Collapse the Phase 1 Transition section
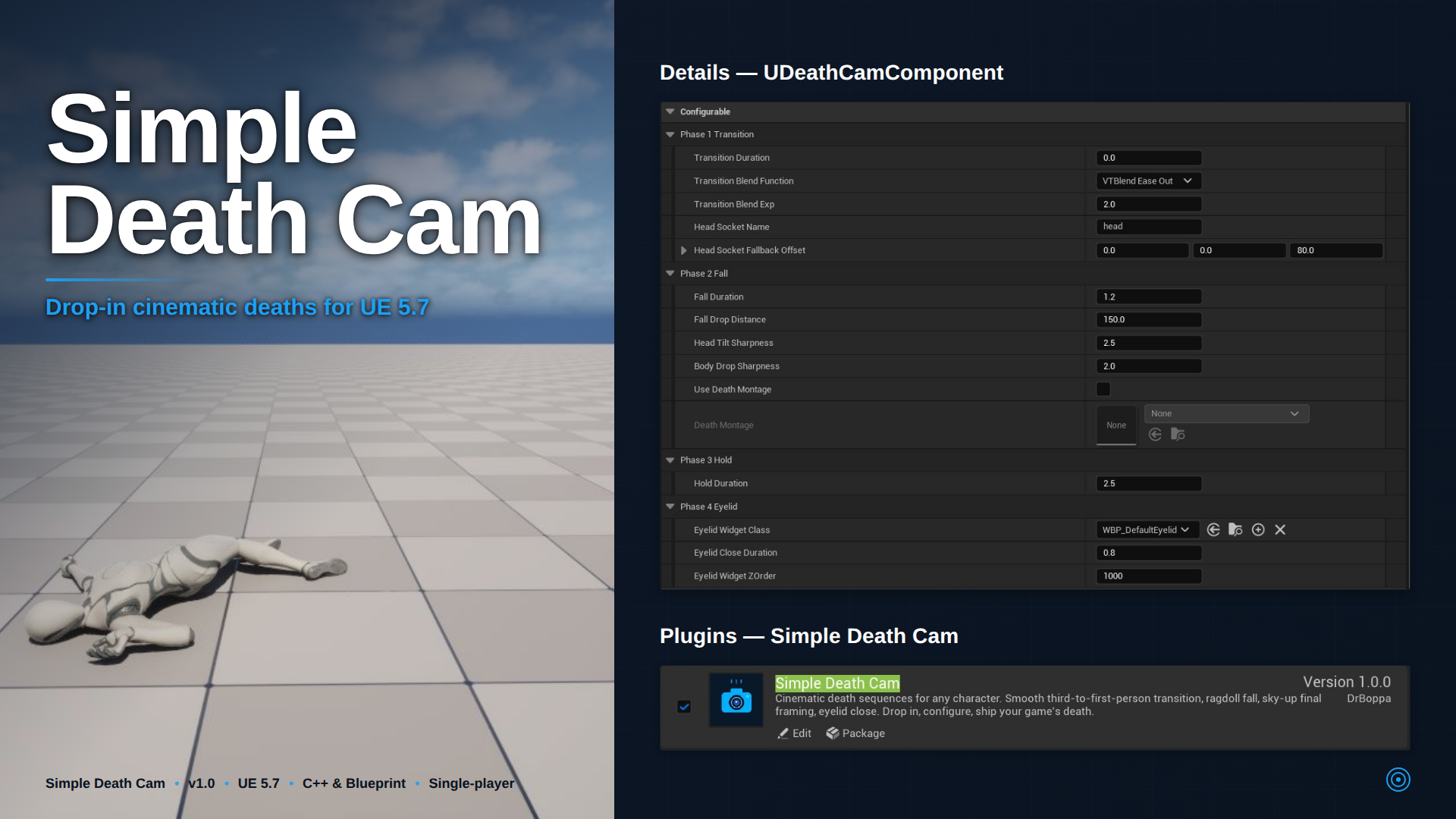This screenshot has width=1456, height=819. point(670,134)
